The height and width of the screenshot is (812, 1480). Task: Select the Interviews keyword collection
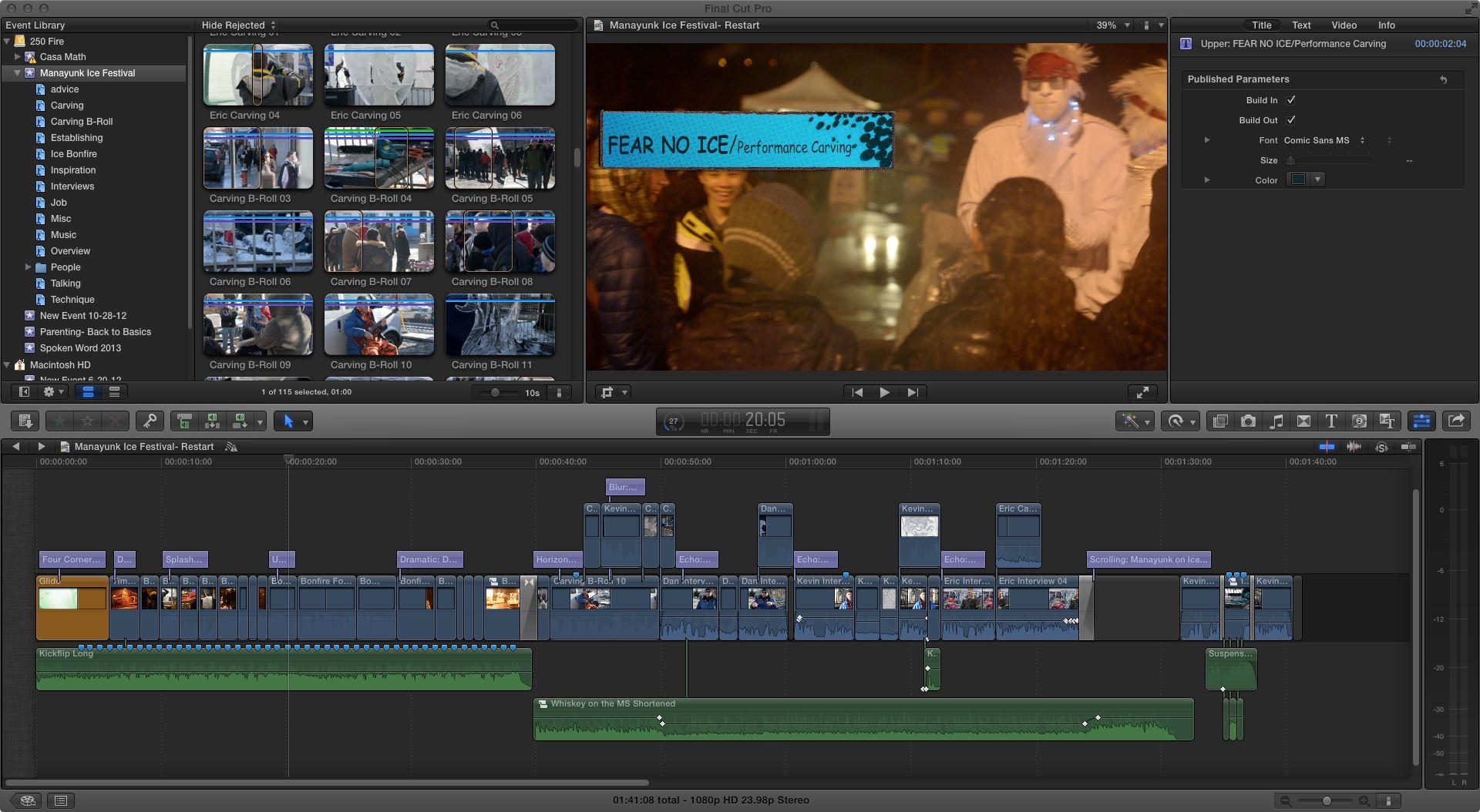(72, 186)
